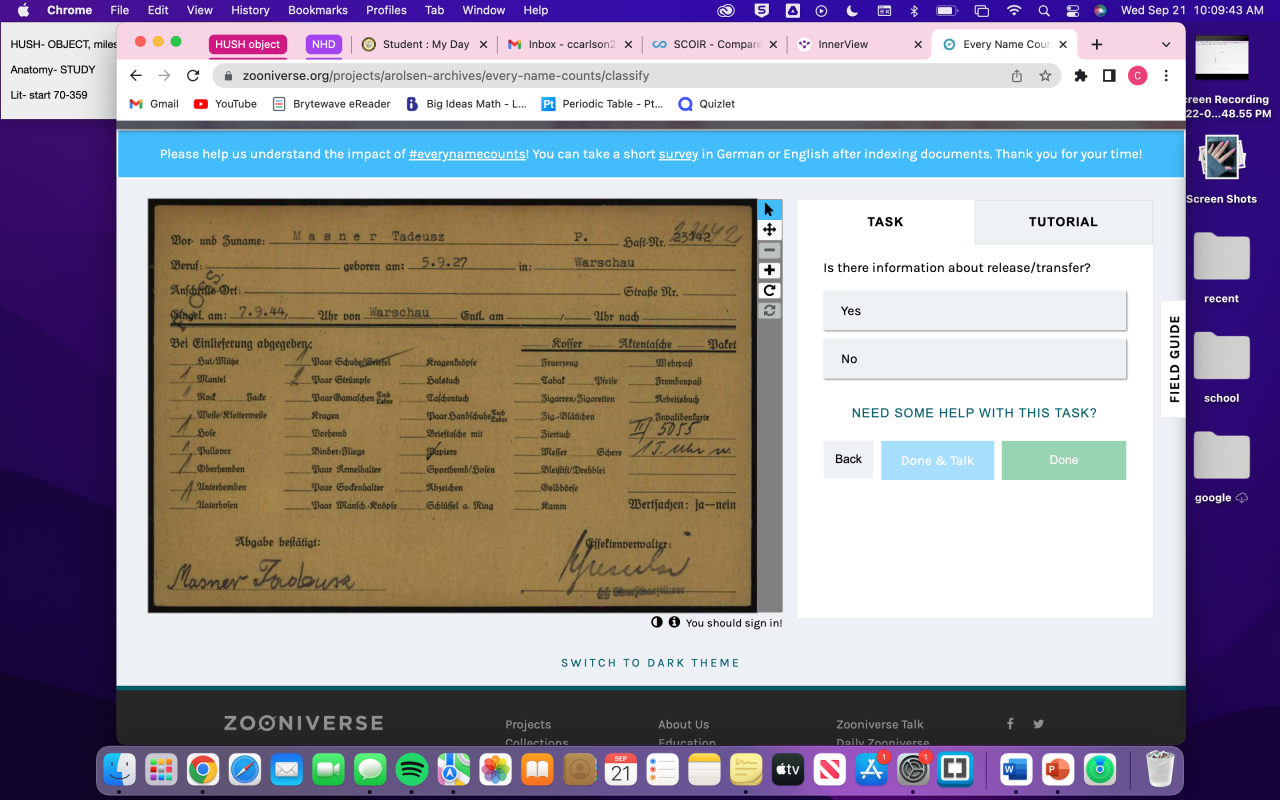Select the move/pan image tool
Screen dimensions: 1280x800
tap(769, 230)
